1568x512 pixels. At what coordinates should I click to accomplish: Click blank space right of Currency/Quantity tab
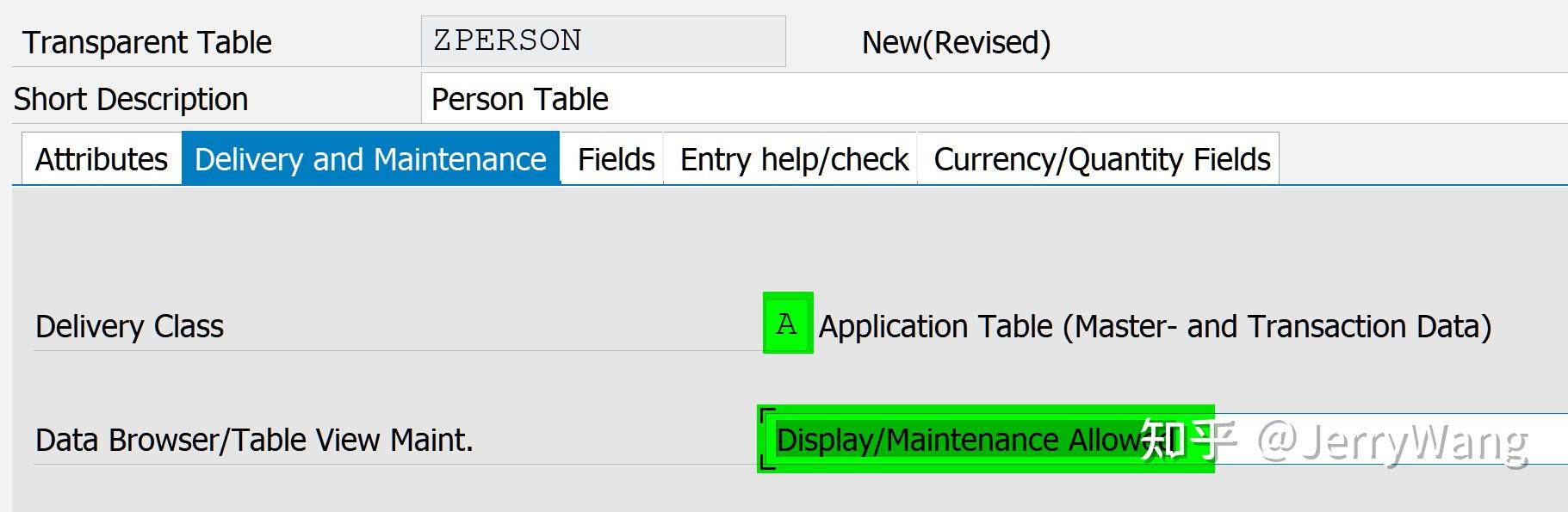(x=1421, y=159)
